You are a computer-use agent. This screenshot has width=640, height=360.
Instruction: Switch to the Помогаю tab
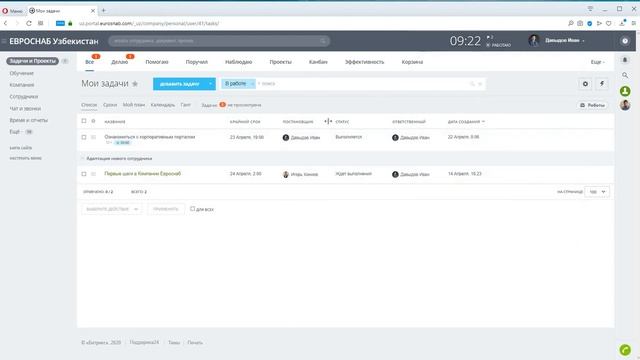(157, 62)
